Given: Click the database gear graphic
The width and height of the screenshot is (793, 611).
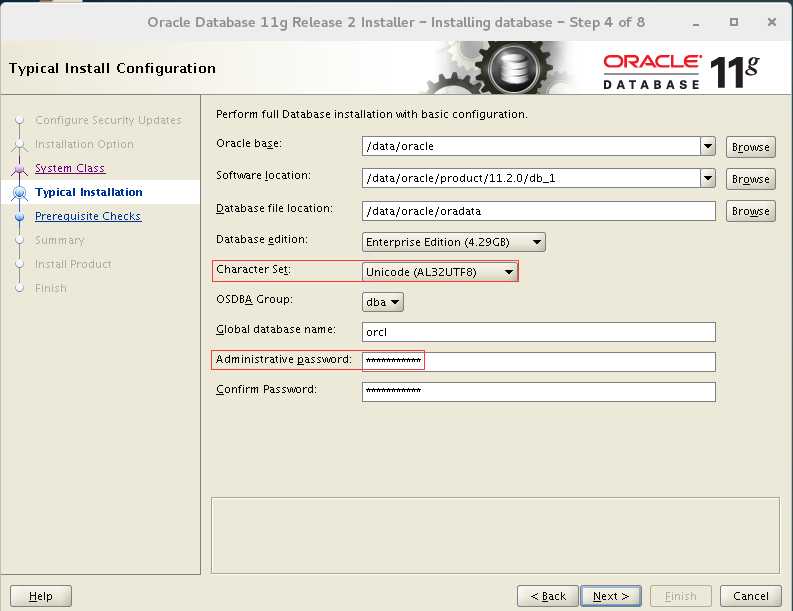Looking at the screenshot, I should pos(497,68).
